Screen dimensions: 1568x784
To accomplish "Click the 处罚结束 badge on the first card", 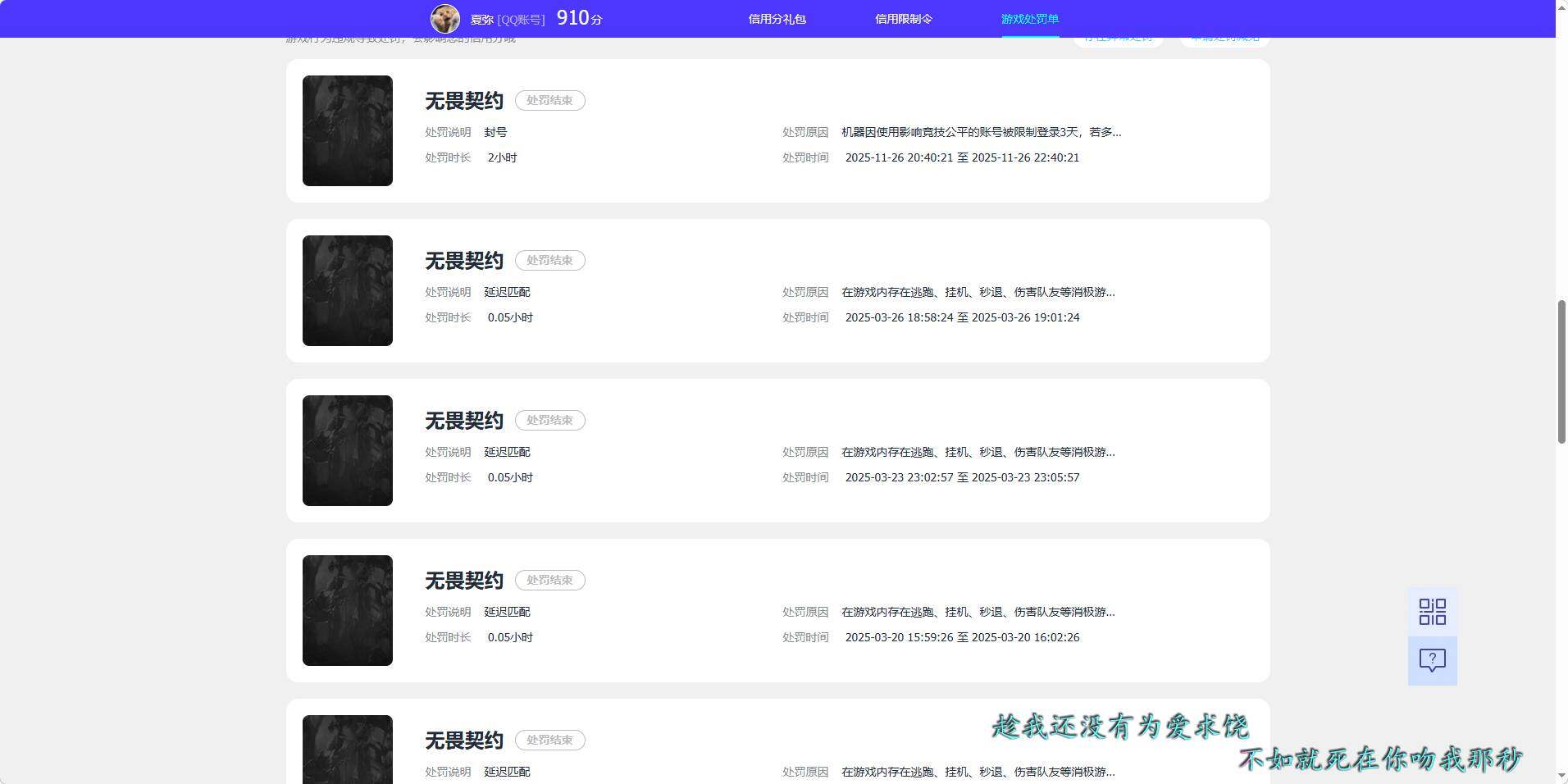I will pos(549,100).
